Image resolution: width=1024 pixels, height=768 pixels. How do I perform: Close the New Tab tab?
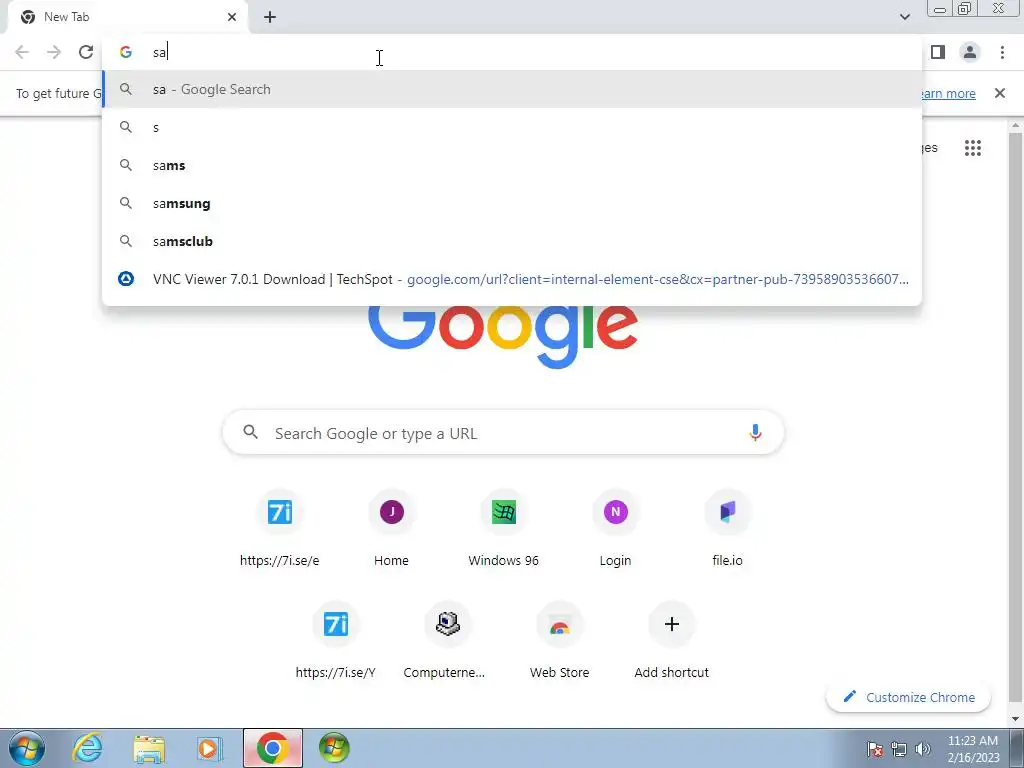click(x=232, y=17)
